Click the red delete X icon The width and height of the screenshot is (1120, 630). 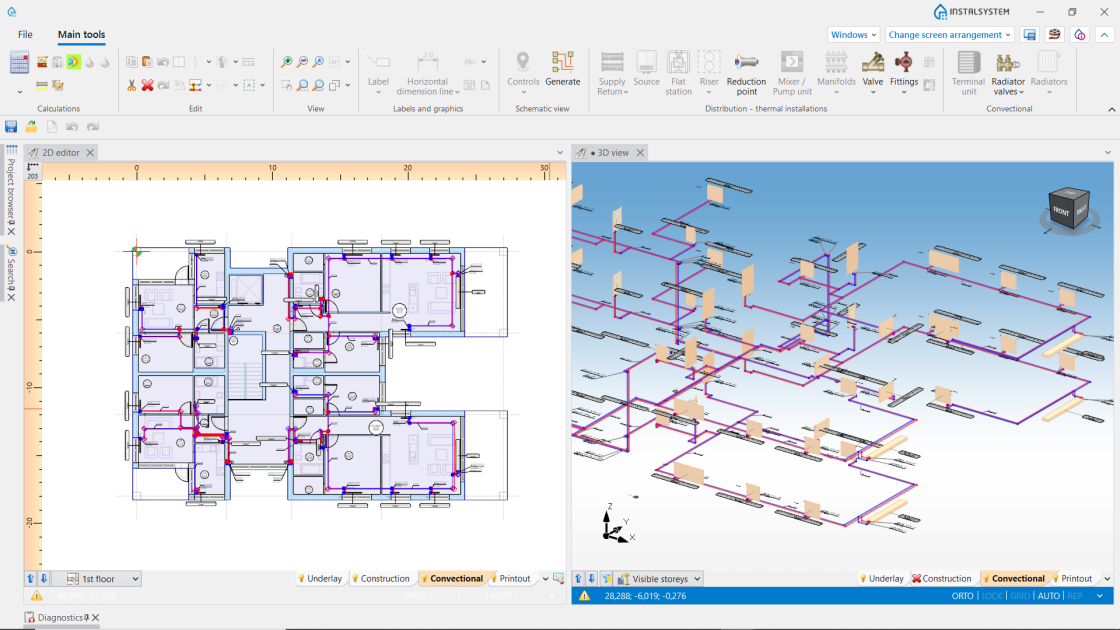pos(147,85)
